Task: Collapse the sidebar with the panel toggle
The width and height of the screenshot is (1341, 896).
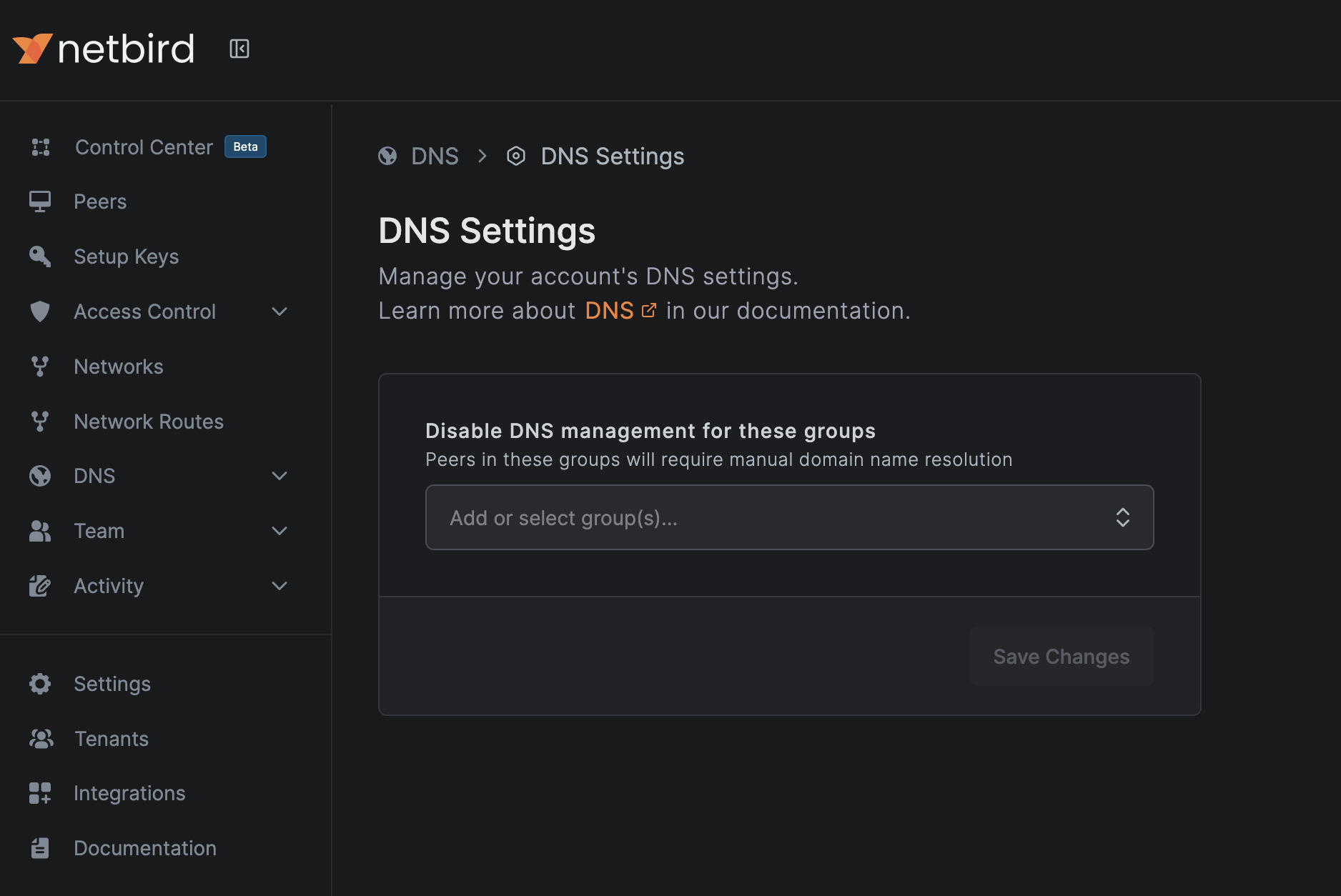Action: (239, 49)
